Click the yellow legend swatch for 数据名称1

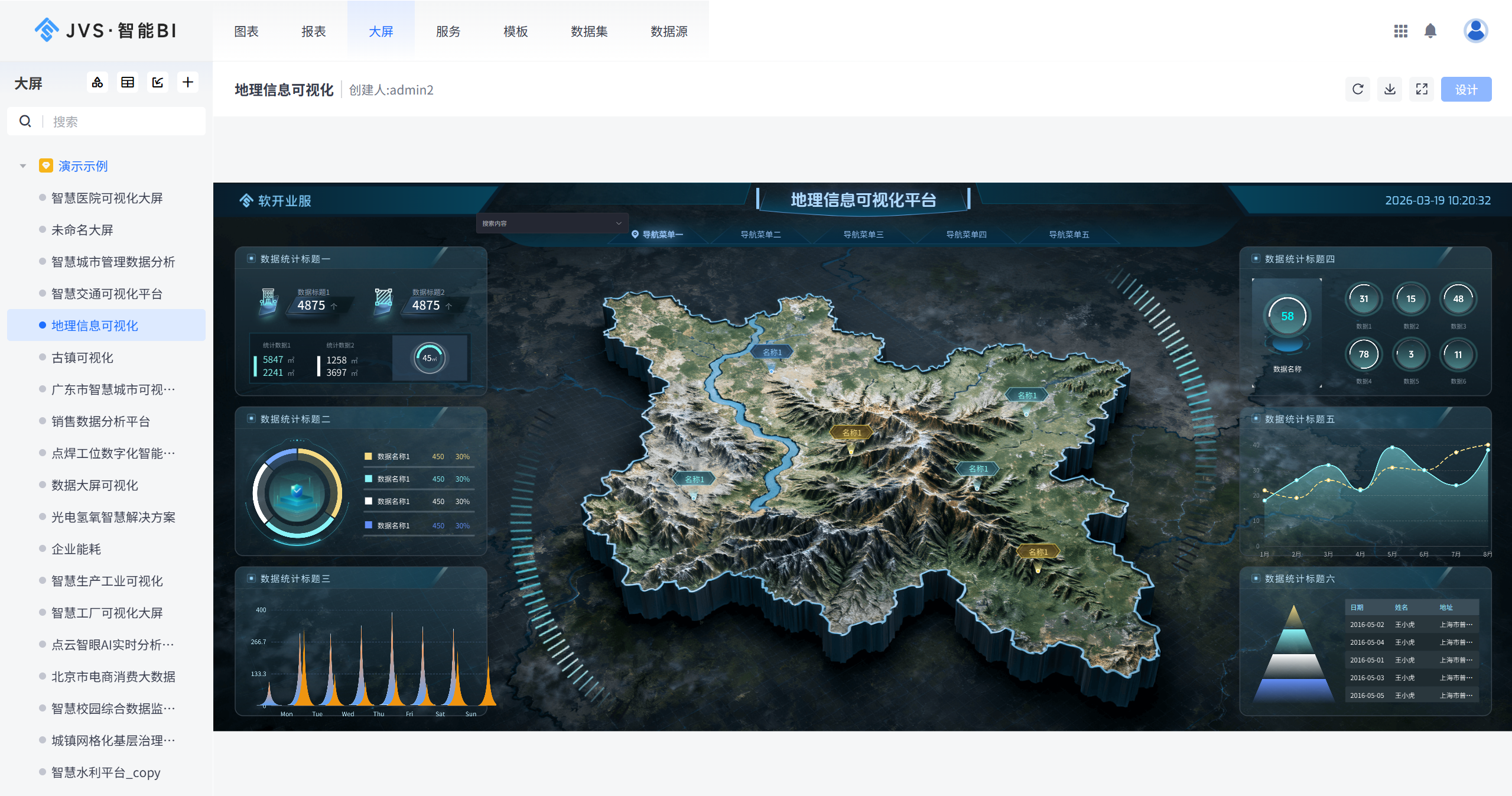click(368, 456)
